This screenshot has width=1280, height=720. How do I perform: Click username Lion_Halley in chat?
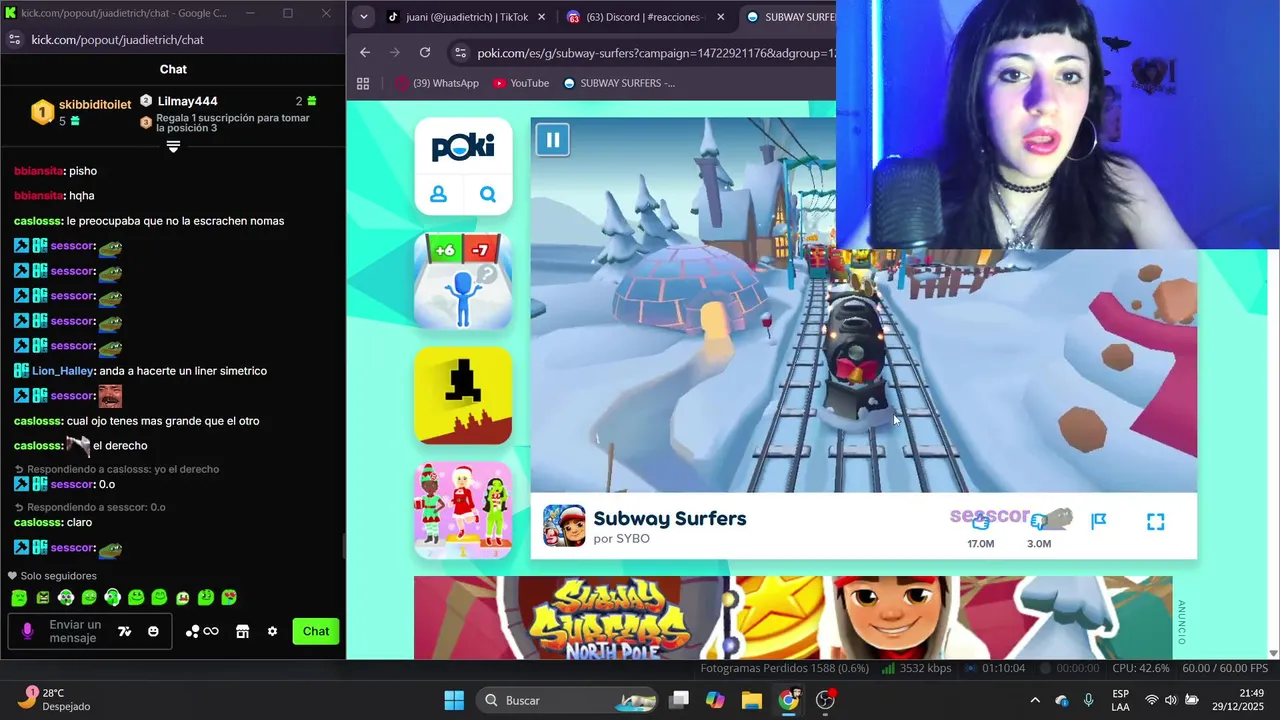63,371
